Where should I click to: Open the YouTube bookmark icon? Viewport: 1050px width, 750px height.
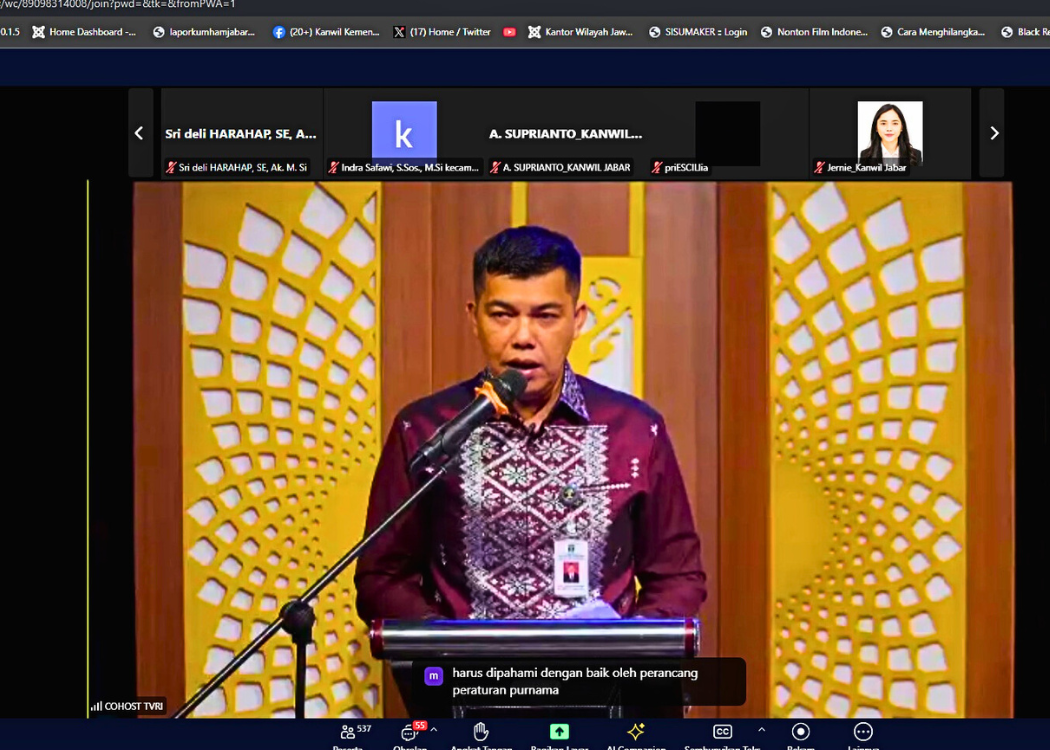click(510, 32)
